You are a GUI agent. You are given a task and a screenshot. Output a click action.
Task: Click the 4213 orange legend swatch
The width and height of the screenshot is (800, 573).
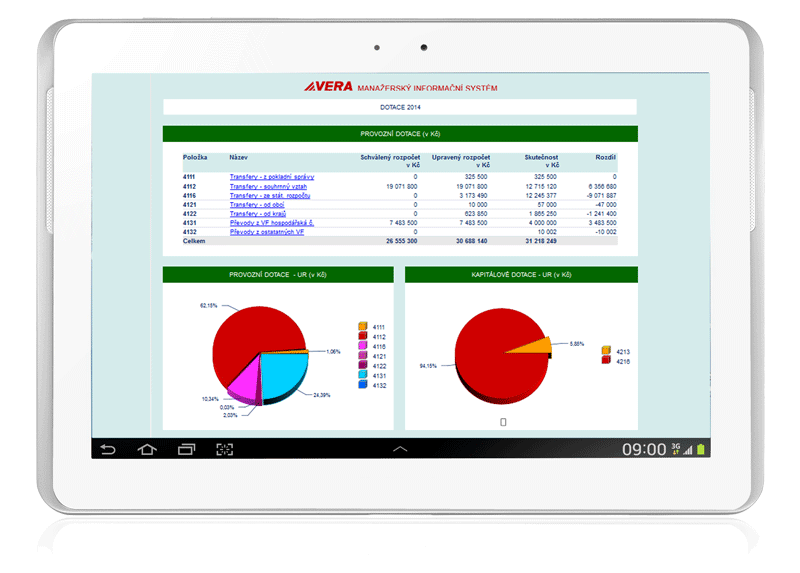tap(606, 351)
